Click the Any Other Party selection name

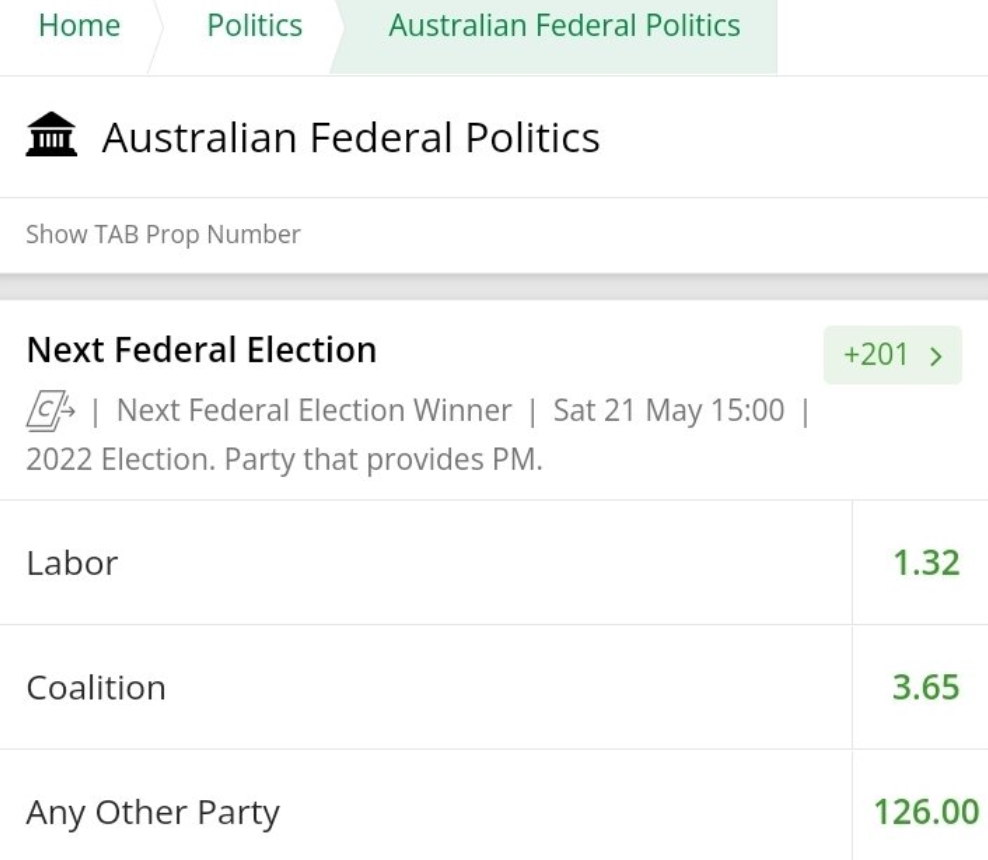pyautogui.click(x=153, y=812)
